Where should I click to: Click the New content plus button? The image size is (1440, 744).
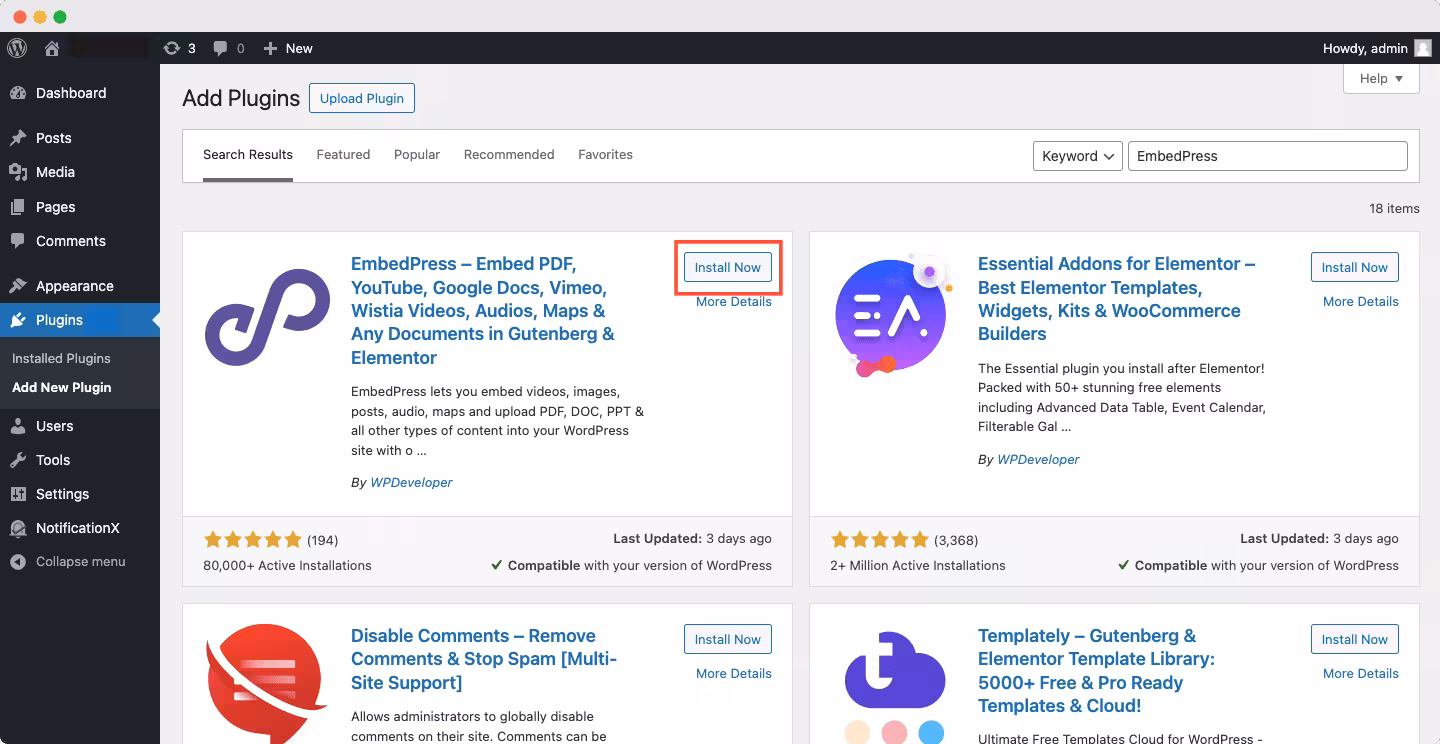[288, 48]
